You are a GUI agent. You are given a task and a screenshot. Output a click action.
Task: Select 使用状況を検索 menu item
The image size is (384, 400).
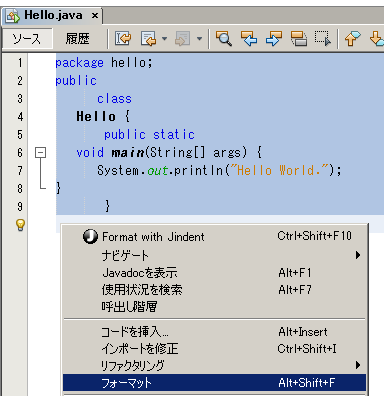click(215, 290)
